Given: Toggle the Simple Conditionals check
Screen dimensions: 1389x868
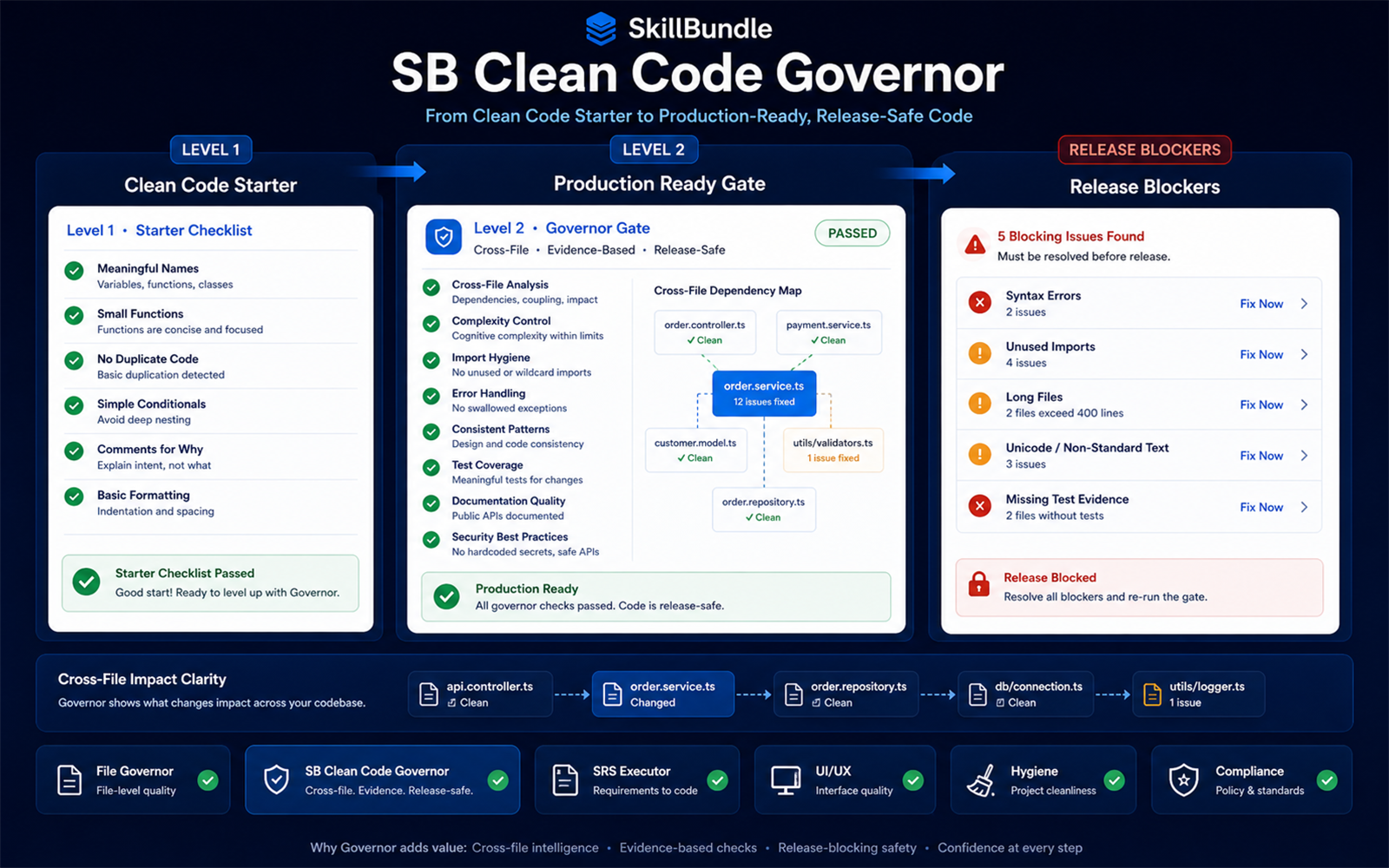Looking at the screenshot, I should pyautogui.click(x=75, y=405).
